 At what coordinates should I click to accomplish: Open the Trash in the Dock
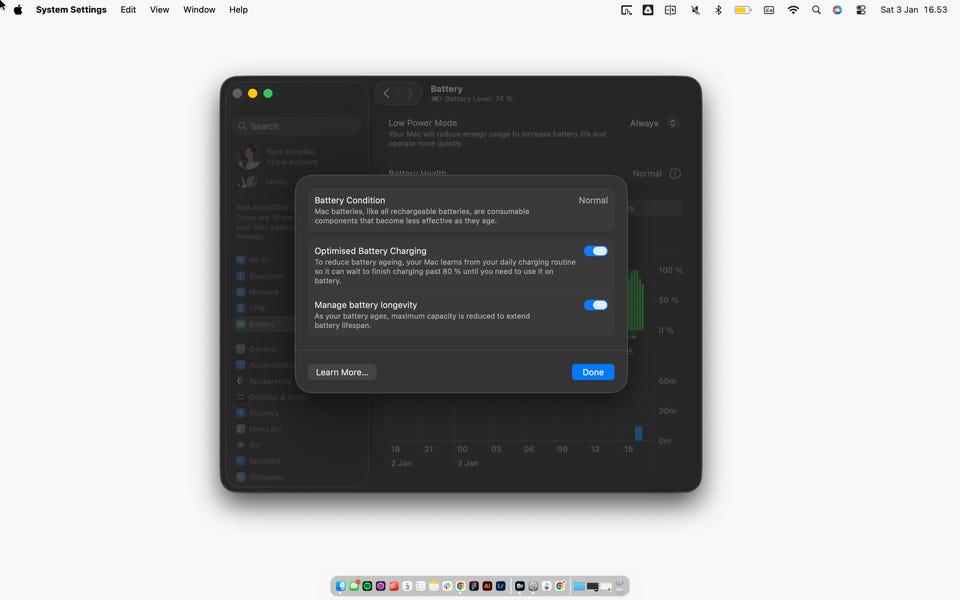(x=619, y=586)
